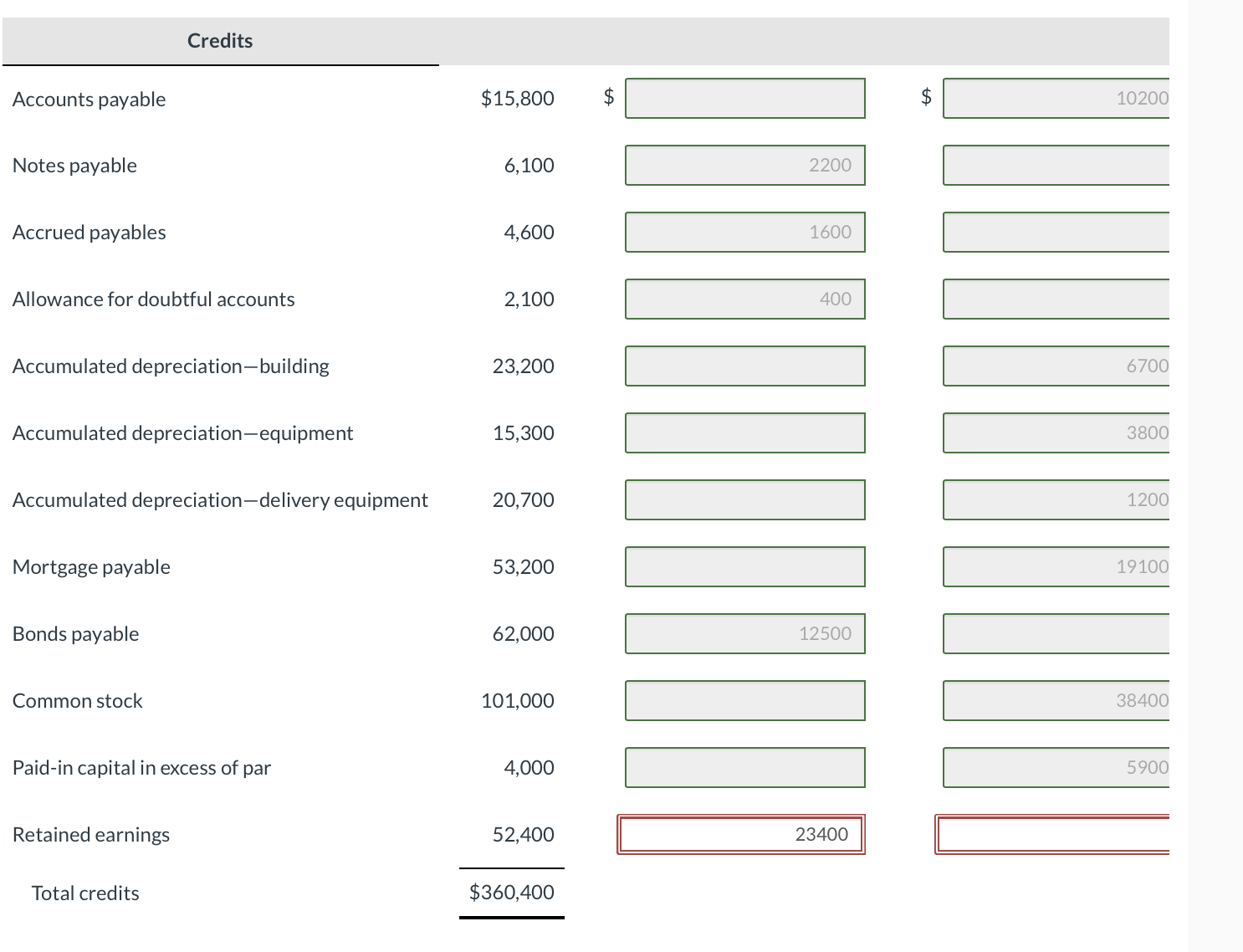
Task: Select the Bonds payable field containing 12500
Action: (x=745, y=633)
